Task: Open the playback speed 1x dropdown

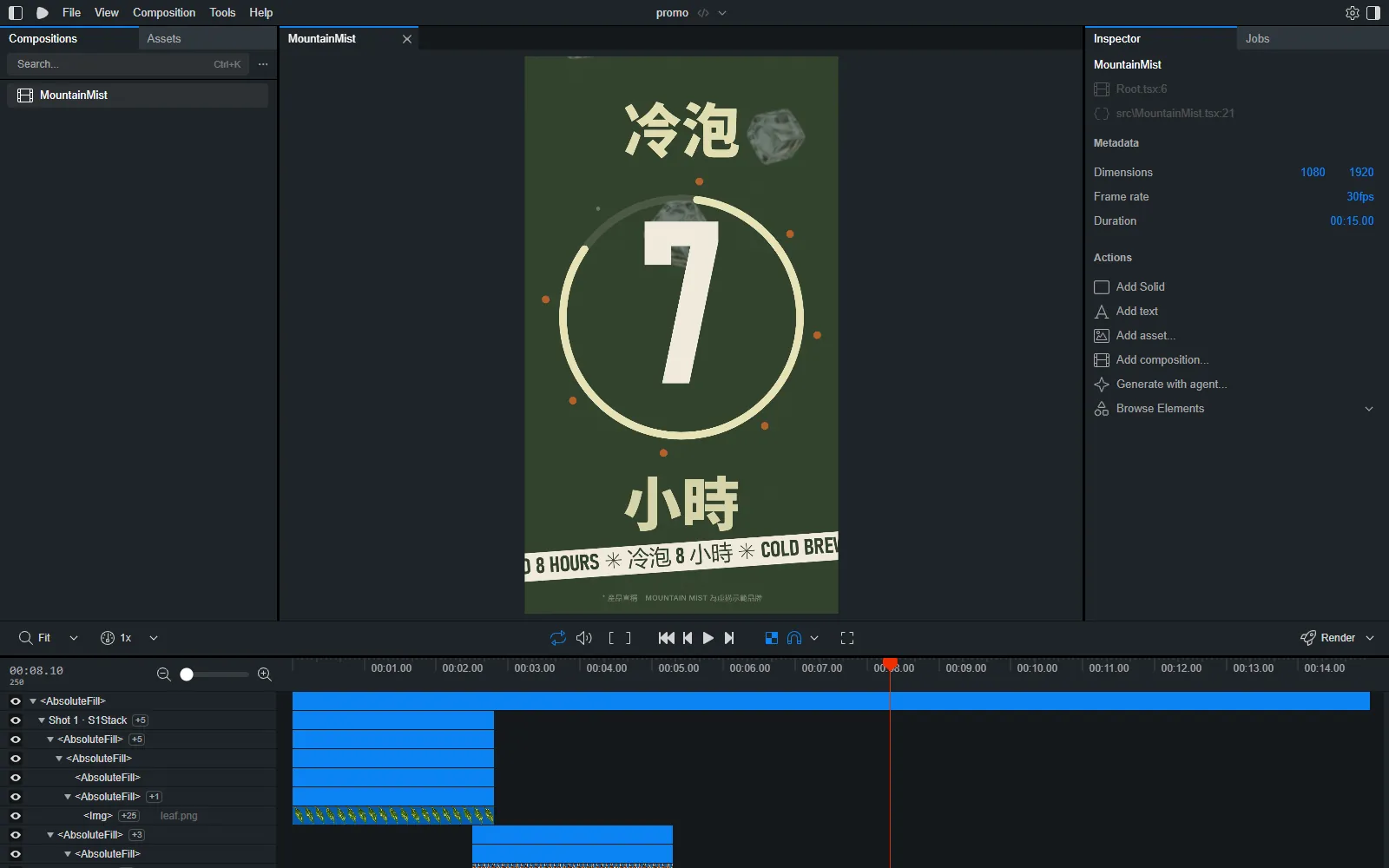Action: coord(154,638)
